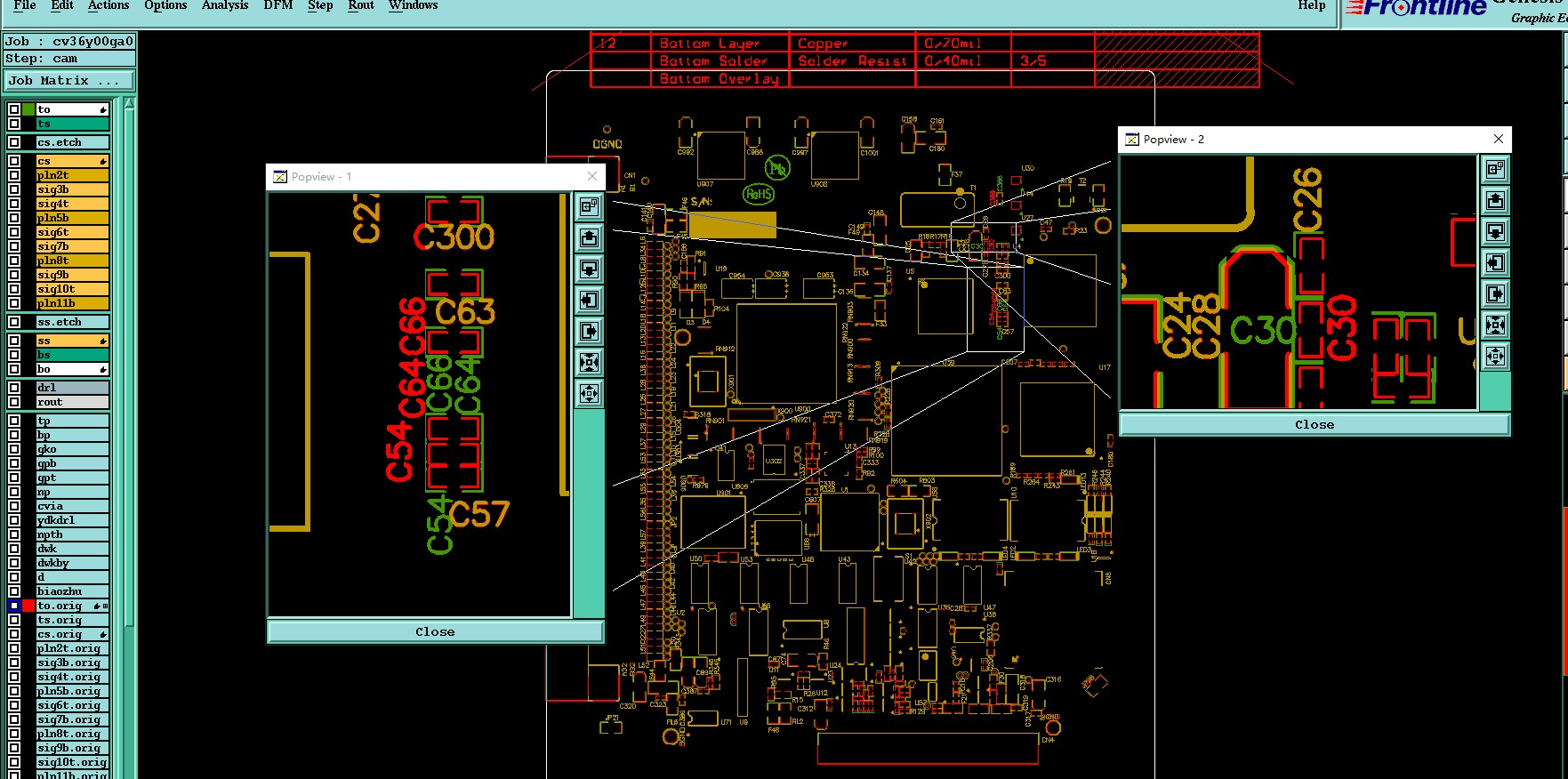Screen dimensions: 1568x779
Task: Click Close button under Popview 1
Action: 435,631
